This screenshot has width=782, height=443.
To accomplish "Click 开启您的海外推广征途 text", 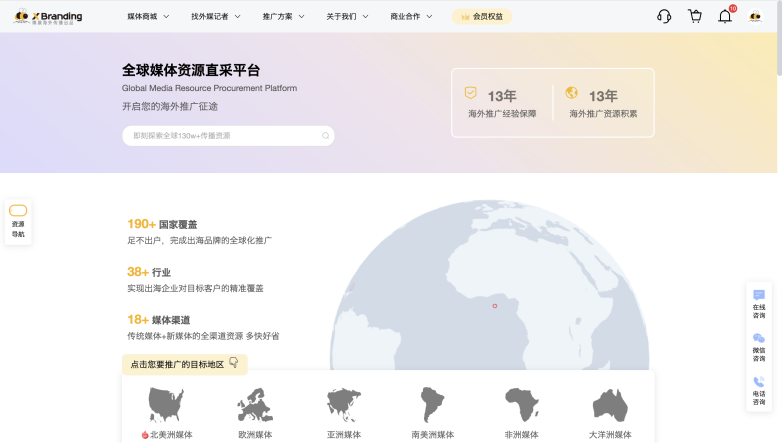I will 170,106.
